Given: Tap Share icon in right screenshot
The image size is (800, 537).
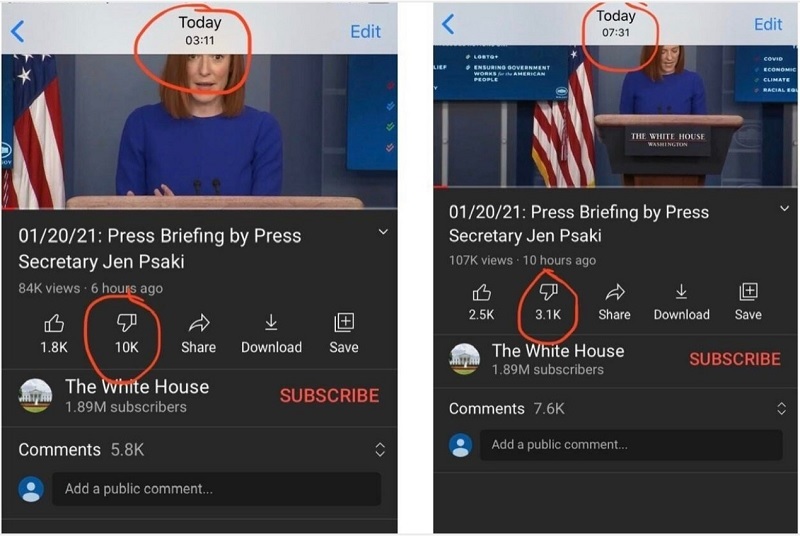Looking at the screenshot, I should [x=615, y=293].
